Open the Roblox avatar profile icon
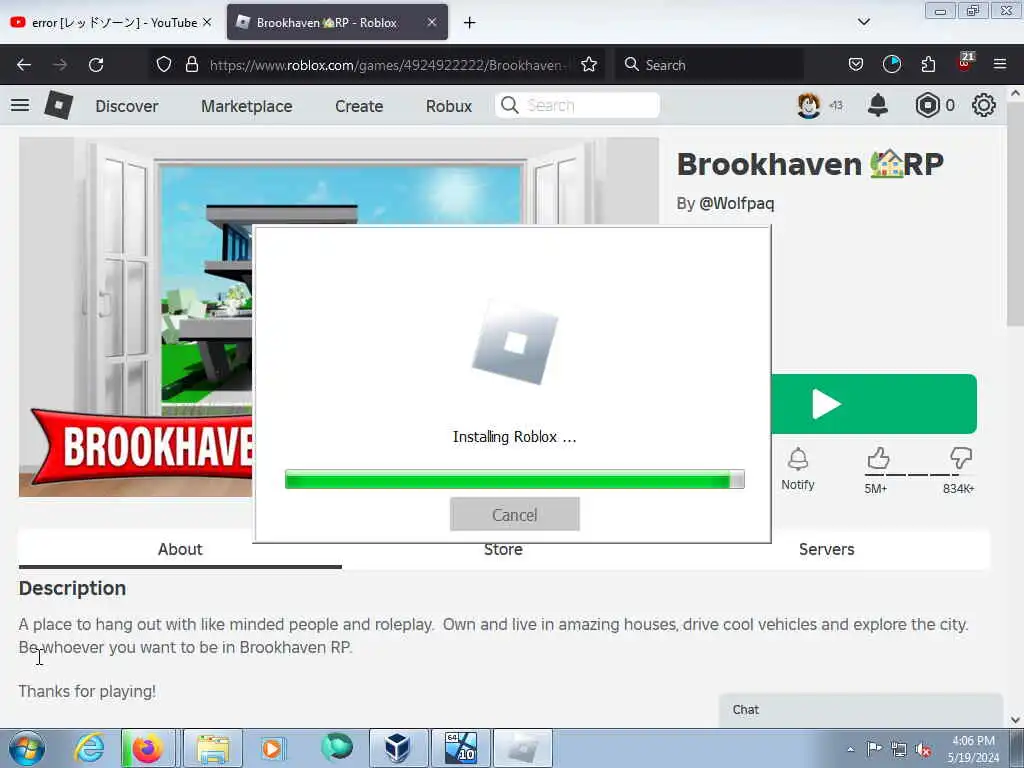Screen dimensions: 1024x768 click(x=808, y=105)
